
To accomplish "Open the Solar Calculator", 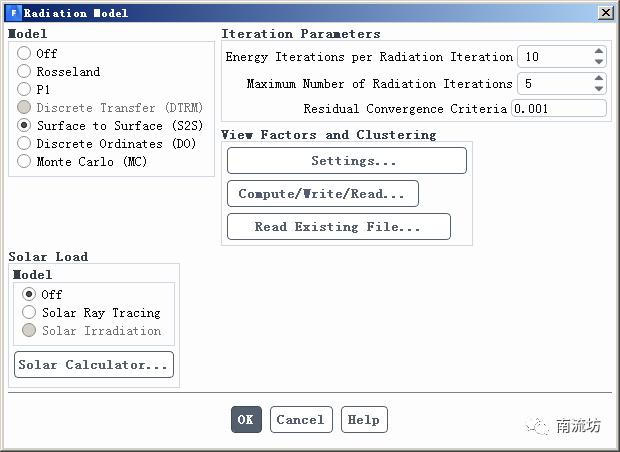I will pos(94,365).
